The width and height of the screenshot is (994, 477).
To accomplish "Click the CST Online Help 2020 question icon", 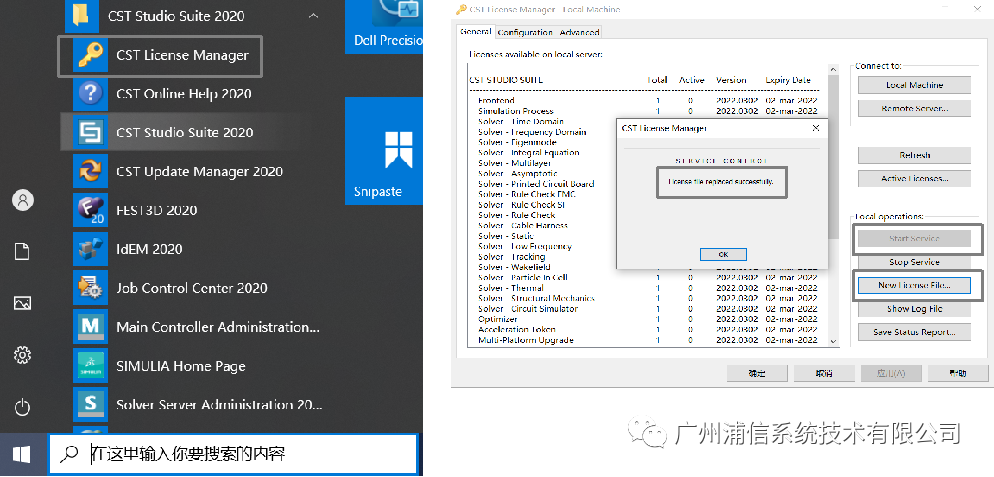I will pos(90,94).
